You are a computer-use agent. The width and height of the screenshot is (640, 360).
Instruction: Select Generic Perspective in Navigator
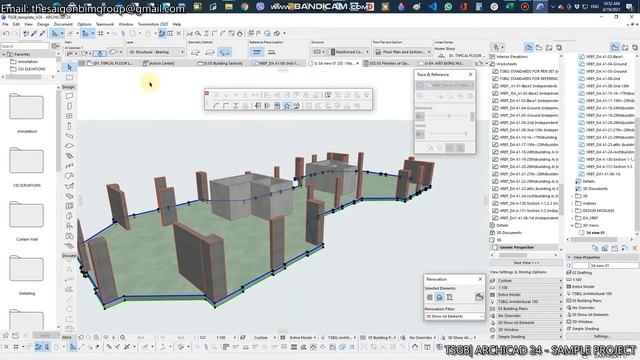pyautogui.click(x=524, y=247)
